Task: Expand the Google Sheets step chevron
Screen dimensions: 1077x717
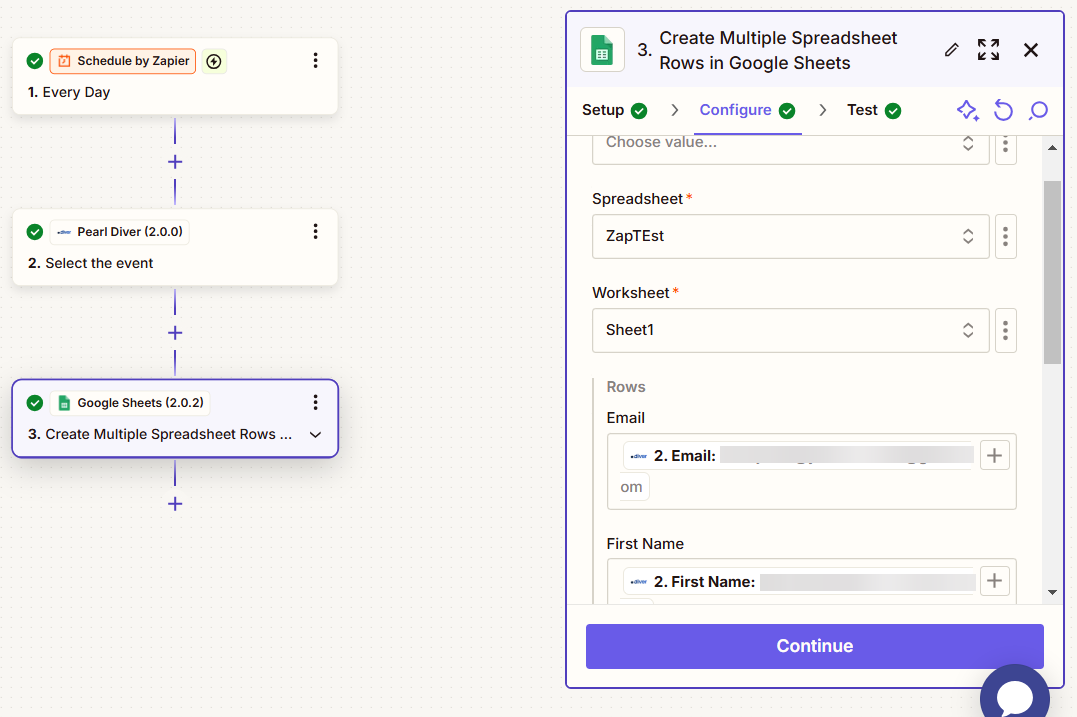Action: click(315, 435)
